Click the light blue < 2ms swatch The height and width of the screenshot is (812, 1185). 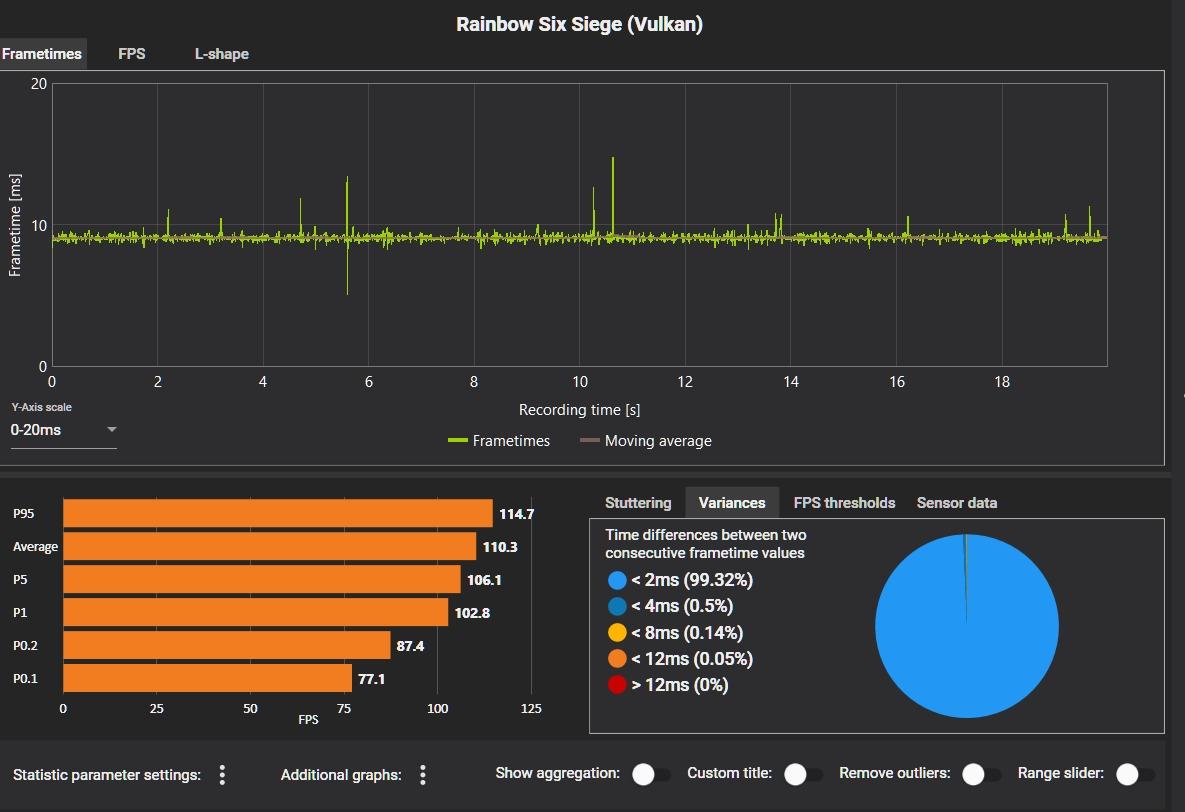click(x=617, y=580)
